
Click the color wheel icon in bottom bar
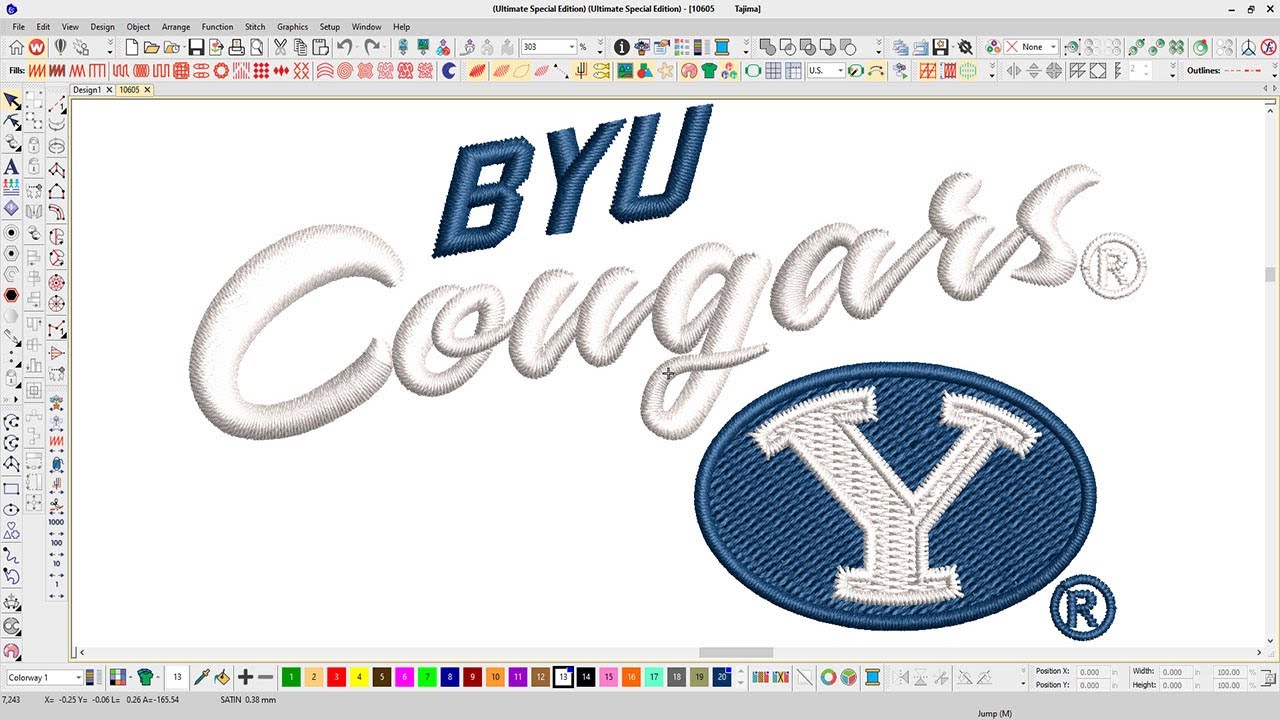point(828,677)
